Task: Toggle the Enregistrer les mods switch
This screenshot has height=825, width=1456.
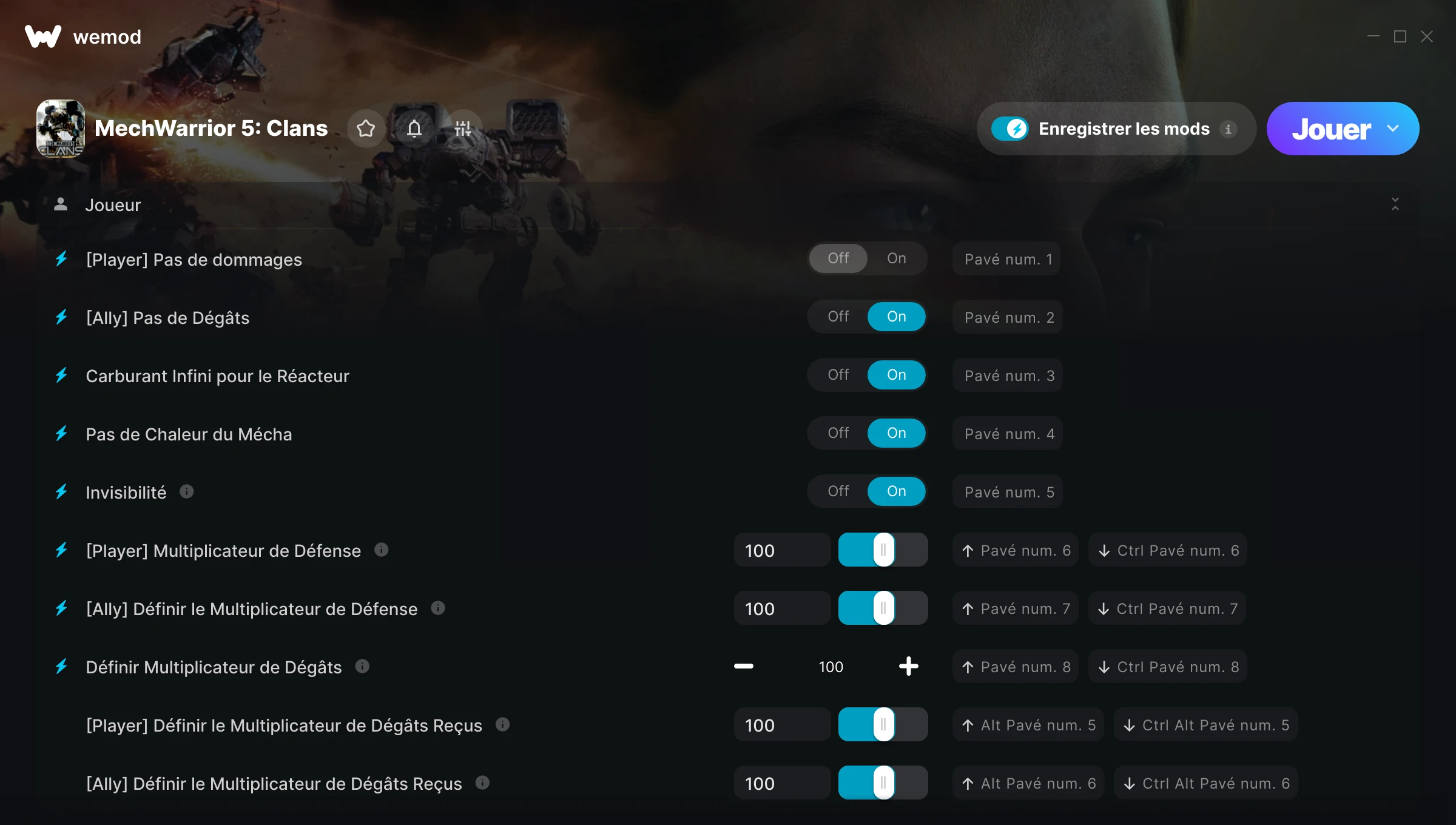Action: coord(1010,129)
